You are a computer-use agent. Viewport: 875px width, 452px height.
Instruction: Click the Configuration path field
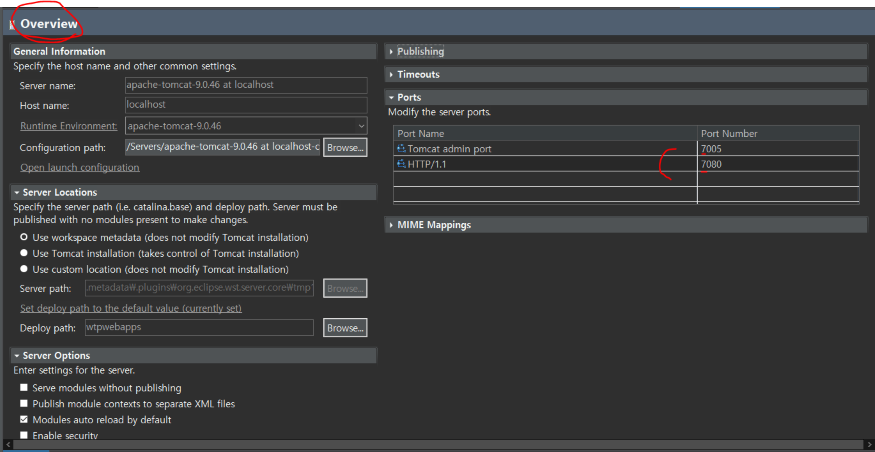[x=222, y=147]
